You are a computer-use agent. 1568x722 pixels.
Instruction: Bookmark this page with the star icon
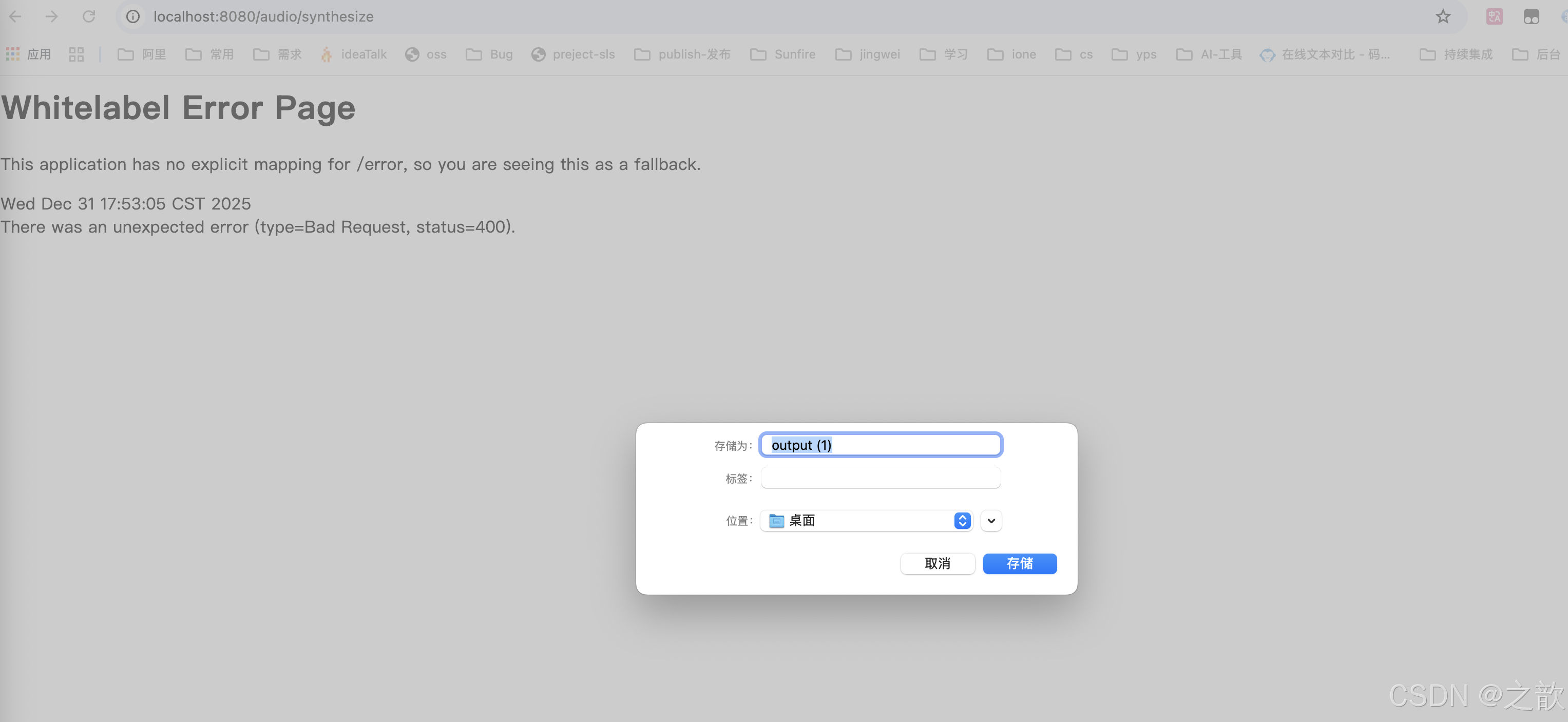(1443, 16)
